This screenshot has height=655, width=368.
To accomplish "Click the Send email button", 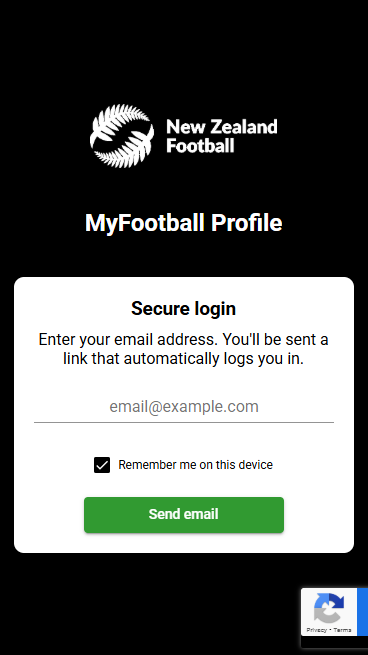I will [x=184, y=515].
